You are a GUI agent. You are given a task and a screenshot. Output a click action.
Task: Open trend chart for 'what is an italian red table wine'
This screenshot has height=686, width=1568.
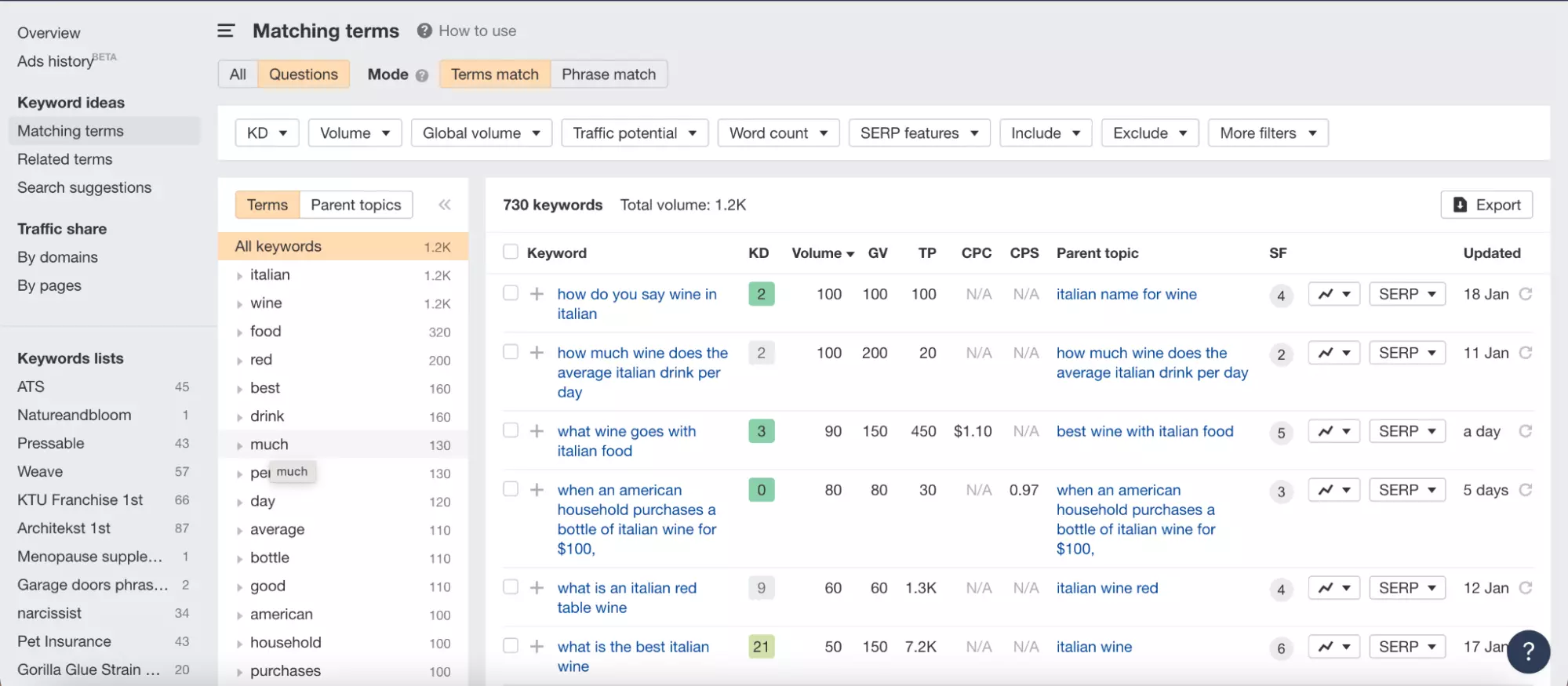pos(1333,588)
